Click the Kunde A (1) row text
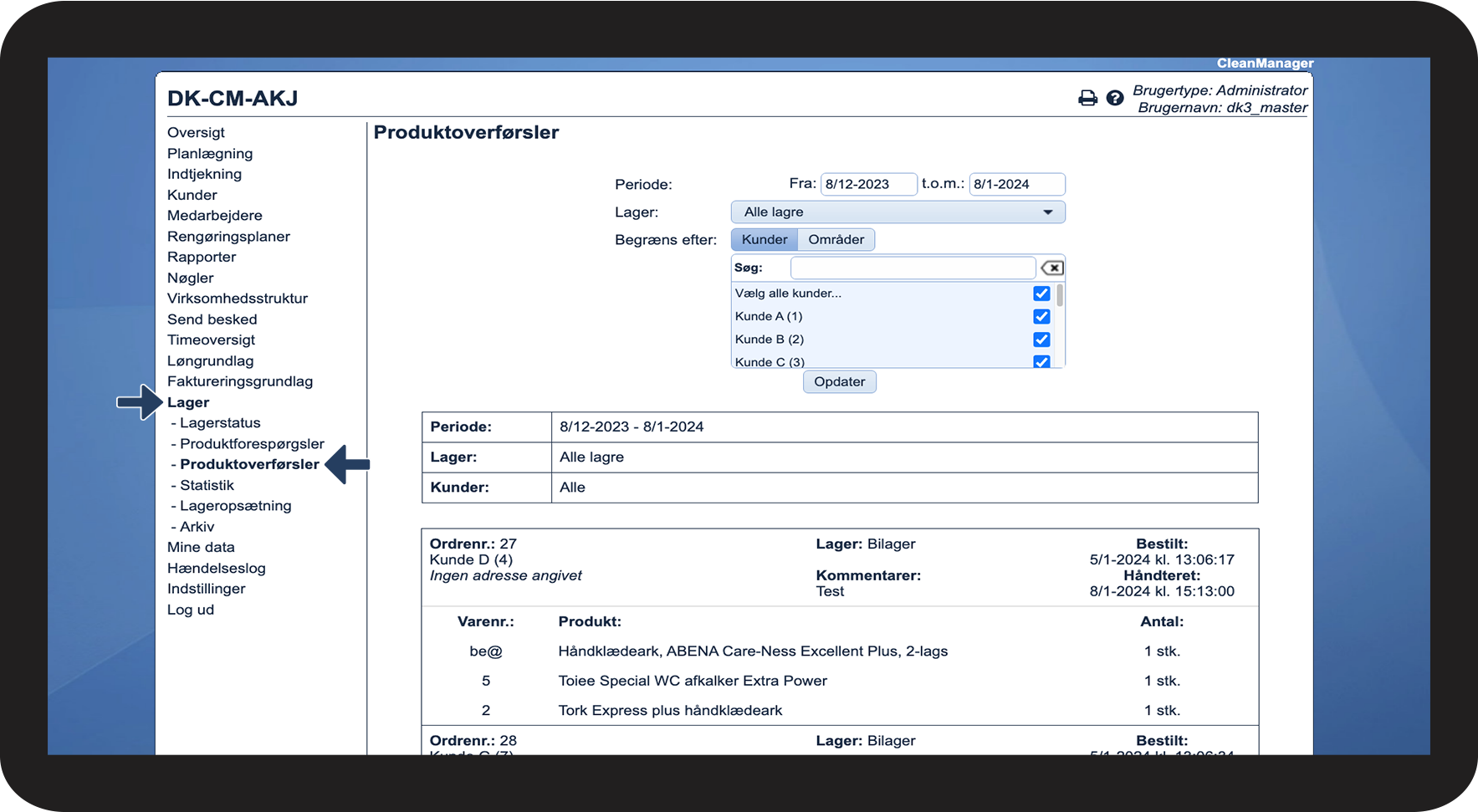The width and height of the screenshot is (1478, 812). (769, 316)
